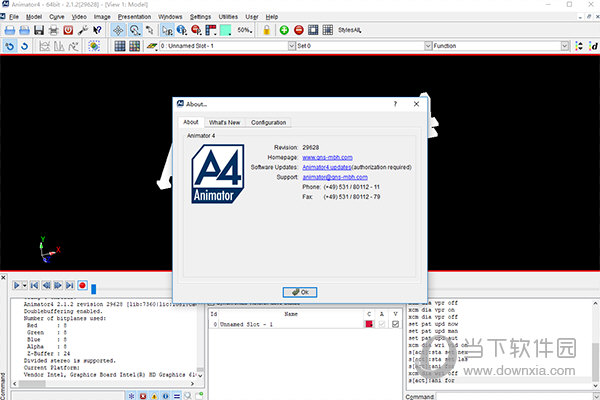Open the 50% zoom dropdown

coord(245,30)
